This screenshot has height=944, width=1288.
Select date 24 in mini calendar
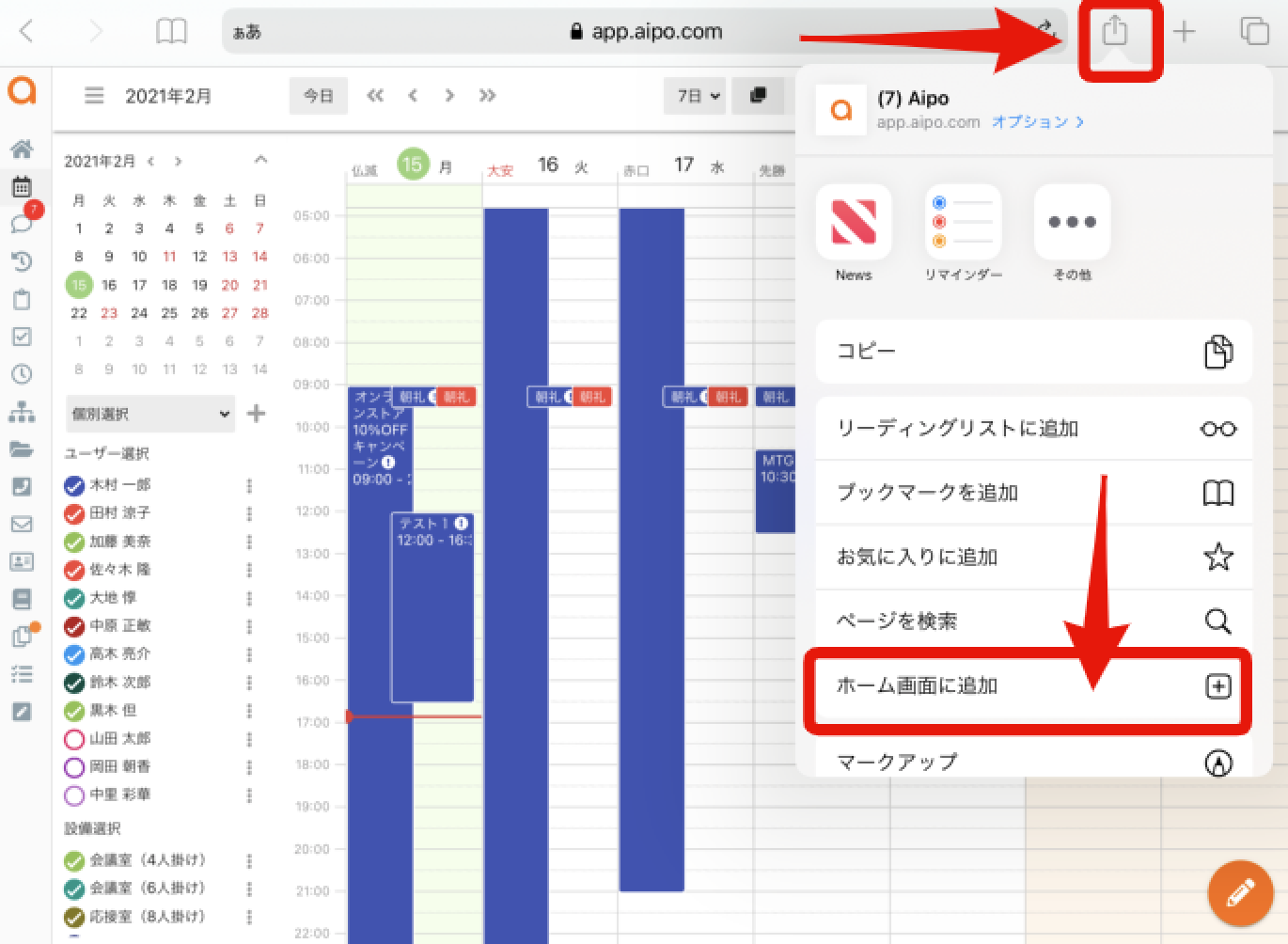139,313
